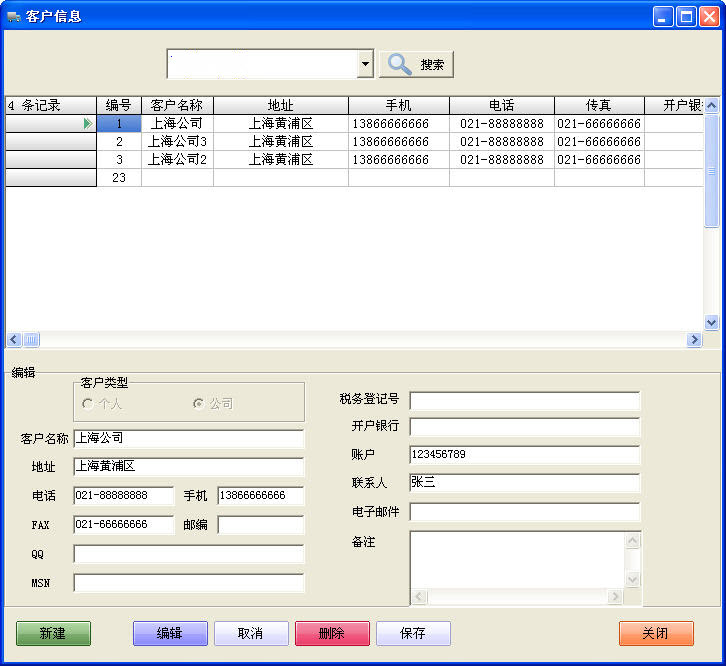The image size is (726, 666).
Task: Click the 邮编 input field
Action: 261,525
